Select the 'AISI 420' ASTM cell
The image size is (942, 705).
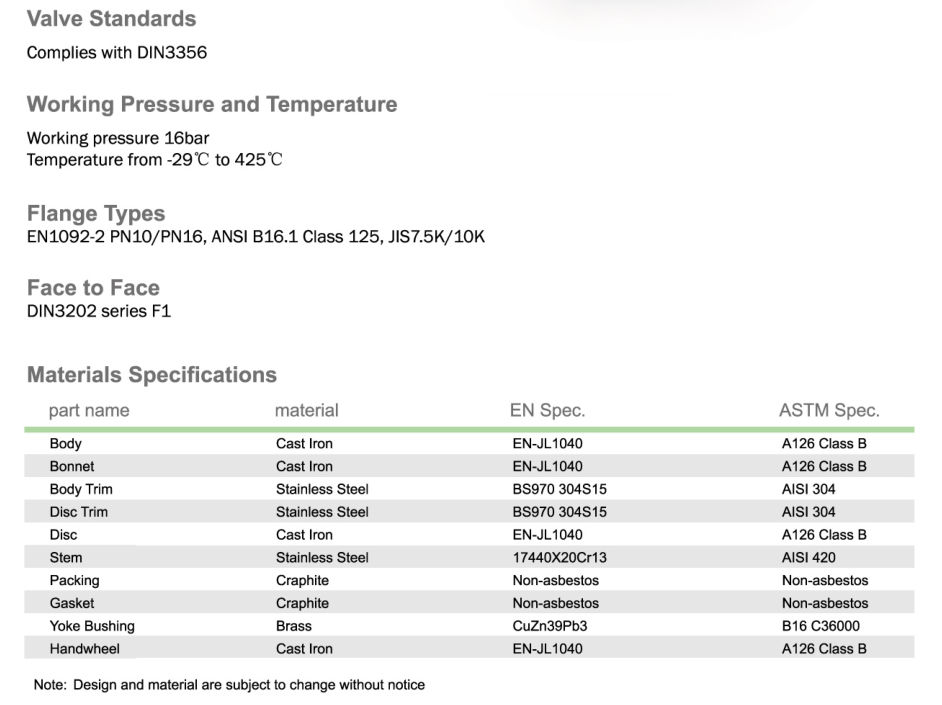click(x=808, y=557)
